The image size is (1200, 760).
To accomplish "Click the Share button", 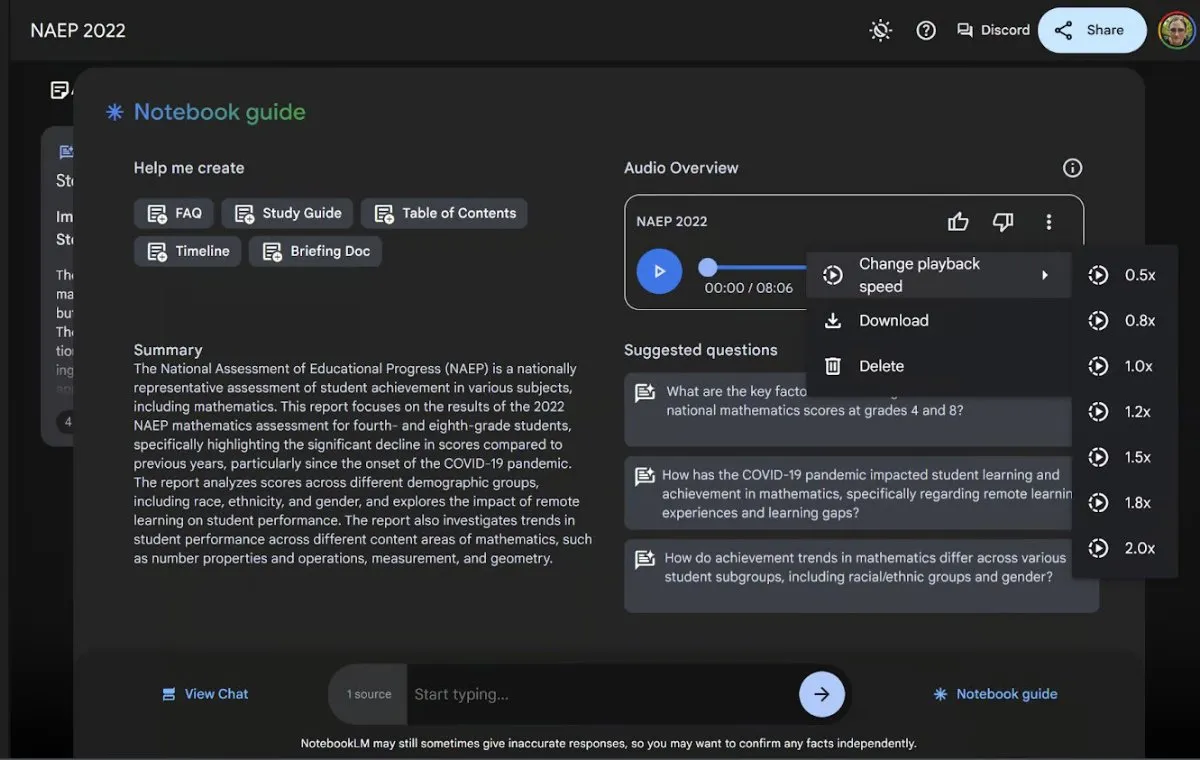I will point(1091,30).
